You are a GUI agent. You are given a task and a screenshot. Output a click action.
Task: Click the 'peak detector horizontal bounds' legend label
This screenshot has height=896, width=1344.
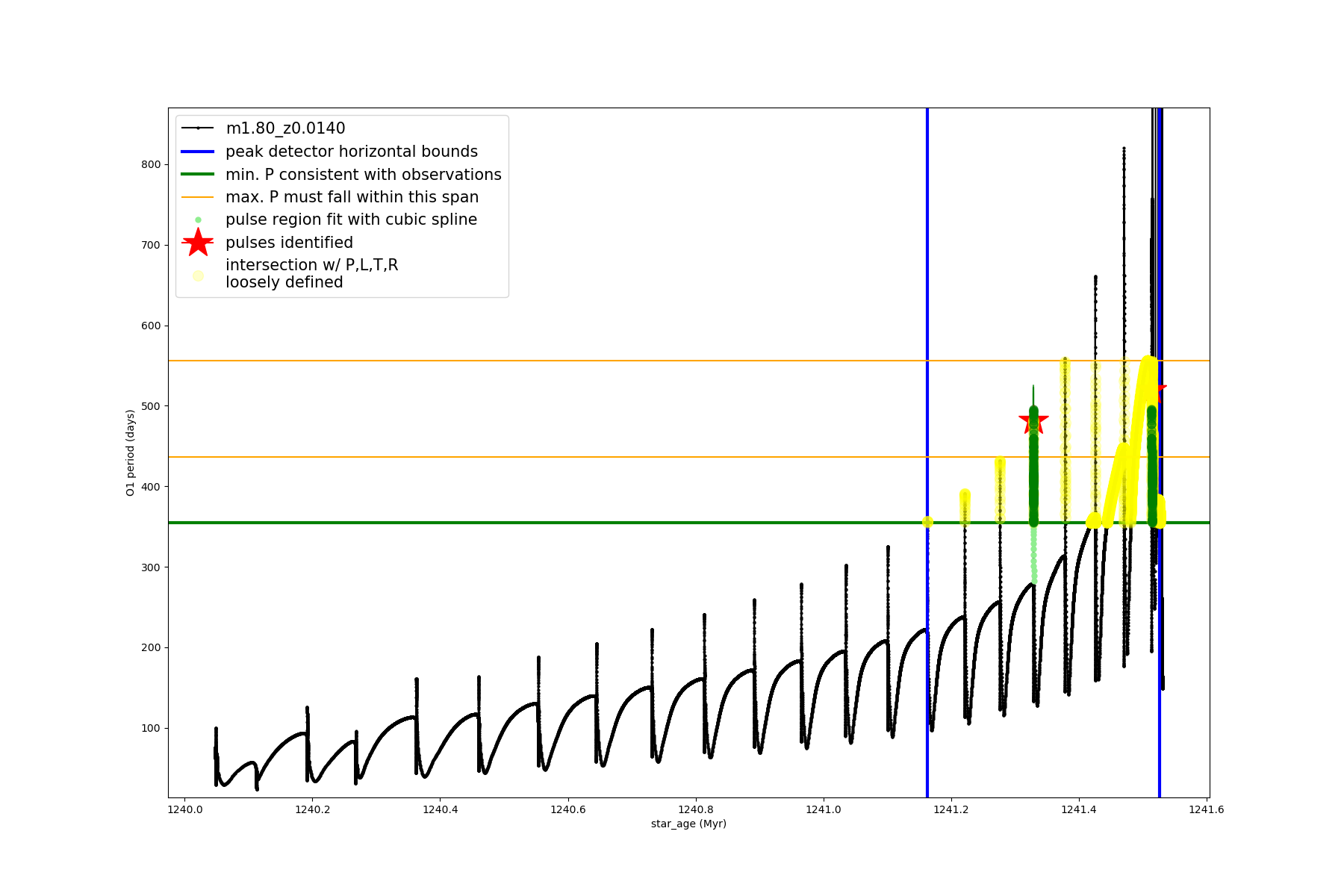coord(352,152)
